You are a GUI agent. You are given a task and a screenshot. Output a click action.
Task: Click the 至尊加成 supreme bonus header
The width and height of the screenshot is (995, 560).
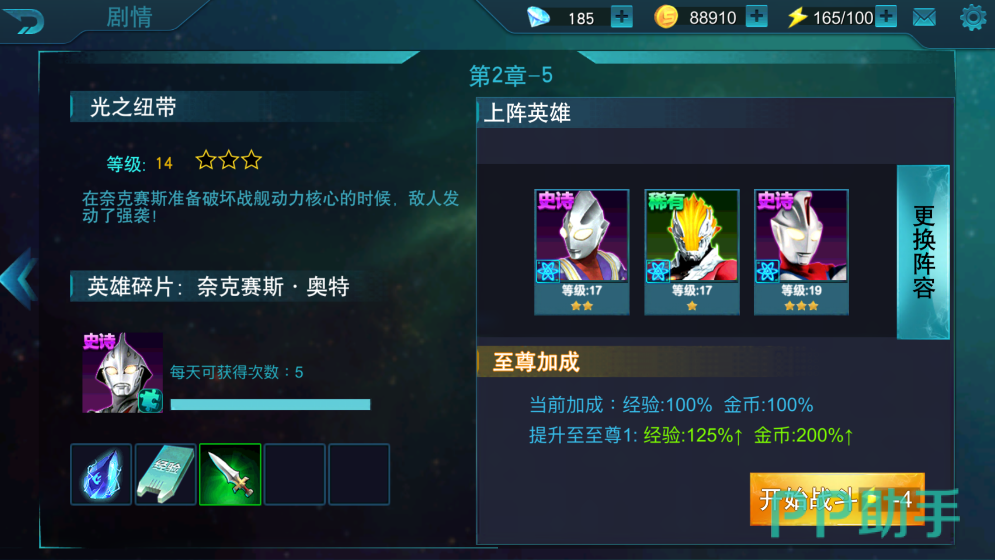536,362
